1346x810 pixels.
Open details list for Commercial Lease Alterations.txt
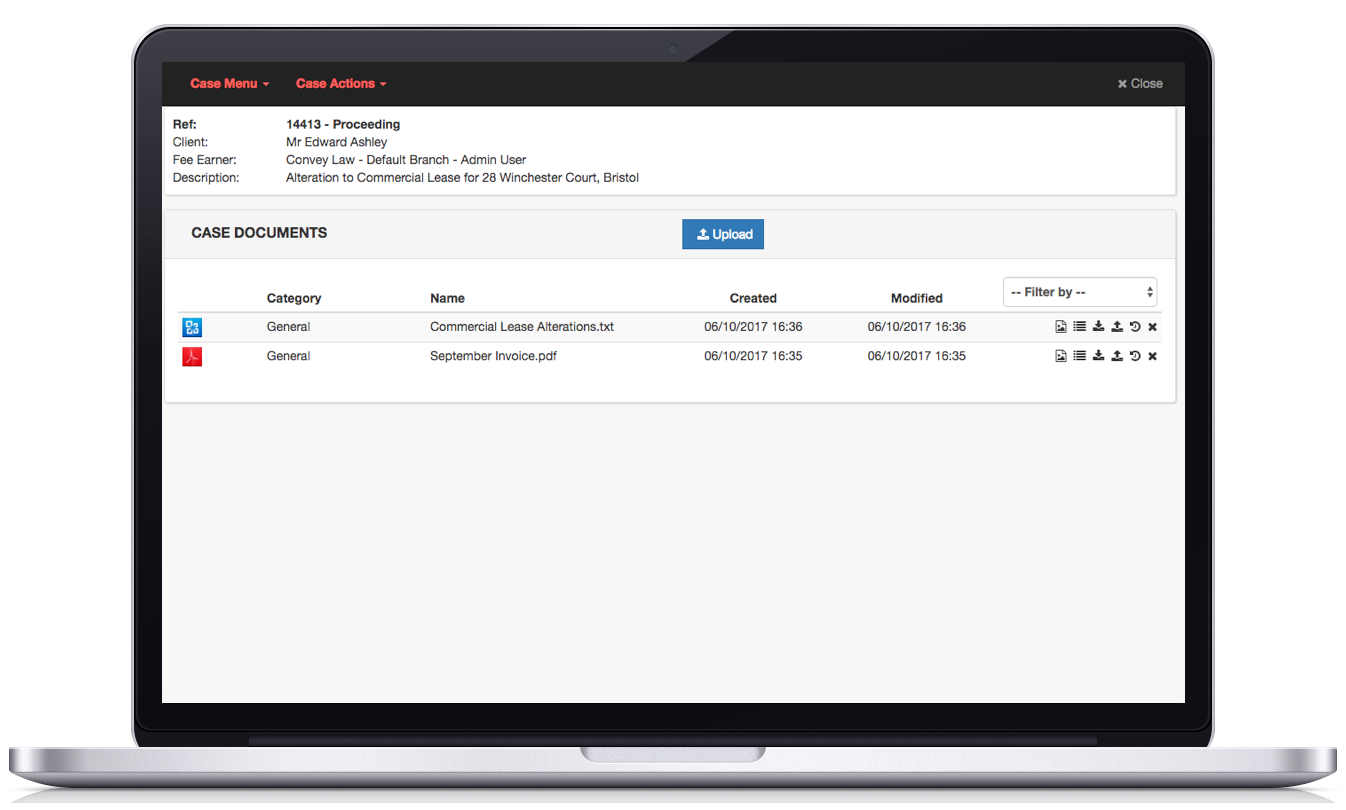coord(1079,327)
